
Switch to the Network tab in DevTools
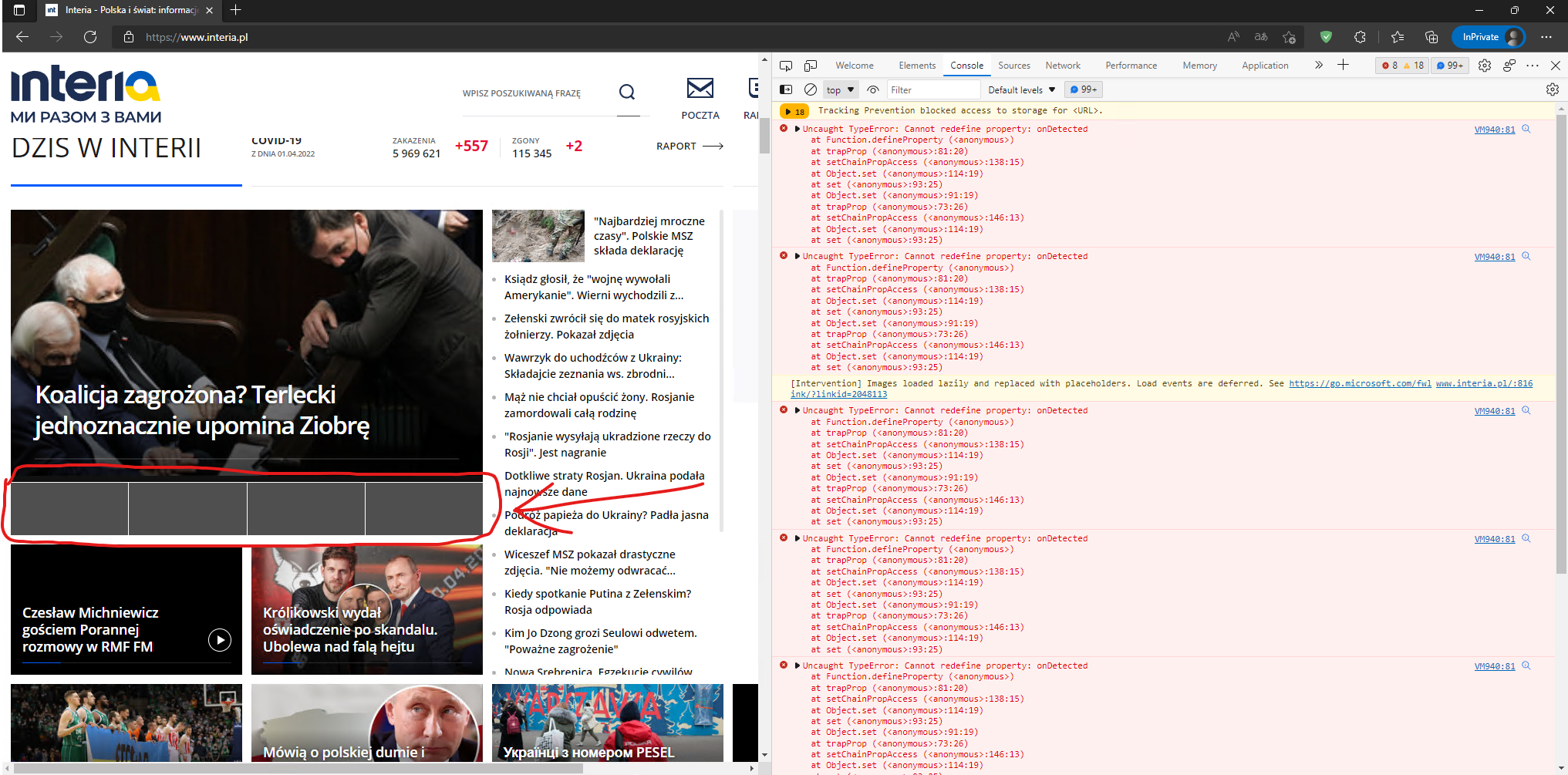(x=1063, y=66)
